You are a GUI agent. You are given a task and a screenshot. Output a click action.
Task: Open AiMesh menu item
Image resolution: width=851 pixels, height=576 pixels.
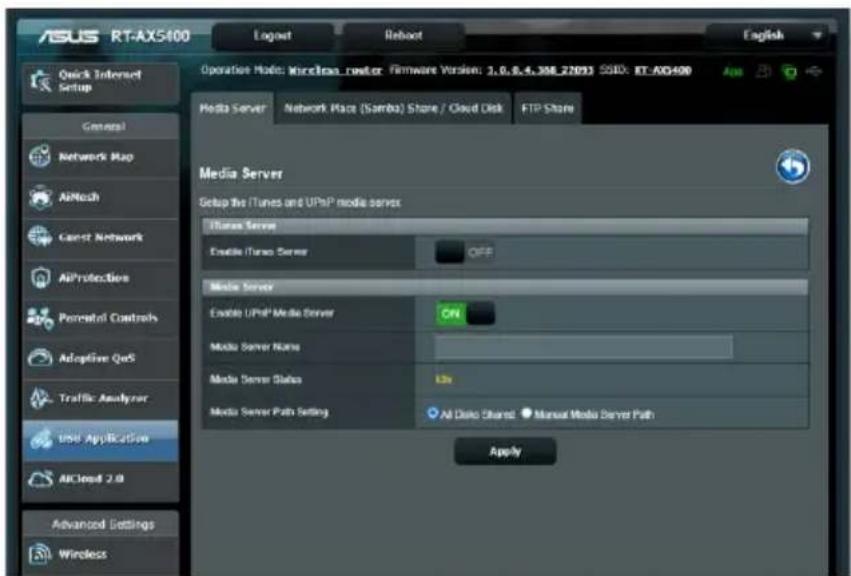click(101, 197)
